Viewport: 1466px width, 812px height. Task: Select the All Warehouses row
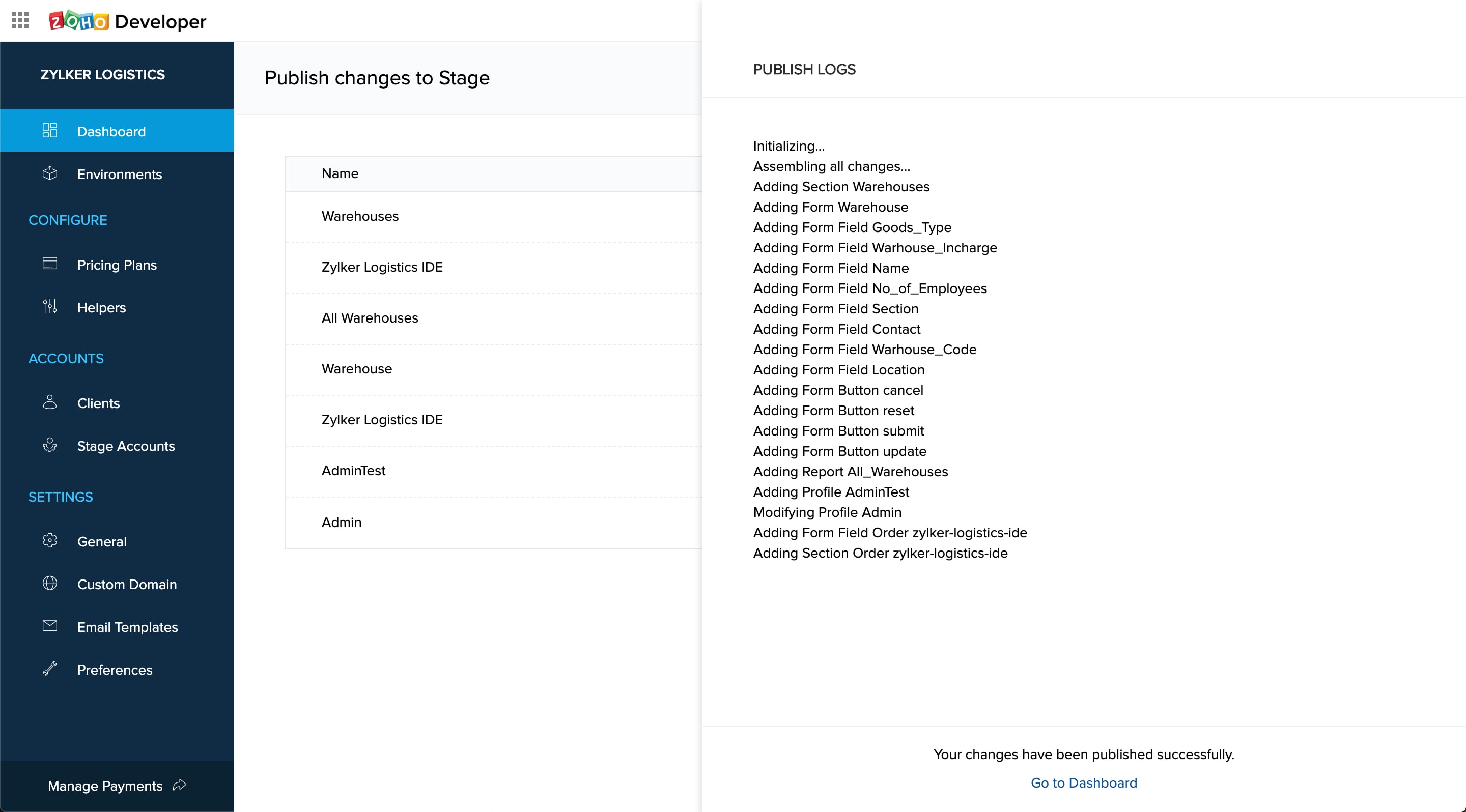click(x=494, y=318)
